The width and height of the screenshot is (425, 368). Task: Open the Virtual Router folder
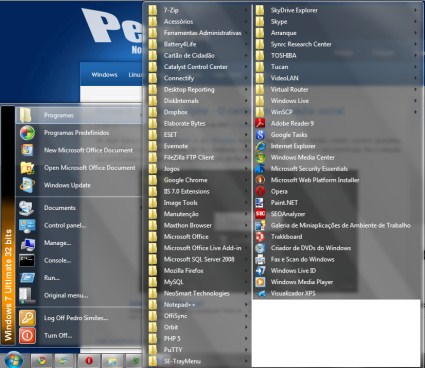coord(336,89)
